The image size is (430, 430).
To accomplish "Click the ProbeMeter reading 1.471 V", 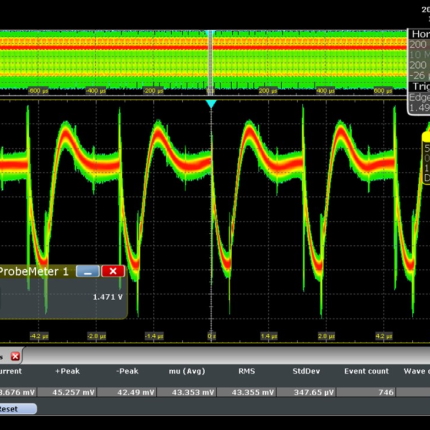I will (x=108, y=297).
